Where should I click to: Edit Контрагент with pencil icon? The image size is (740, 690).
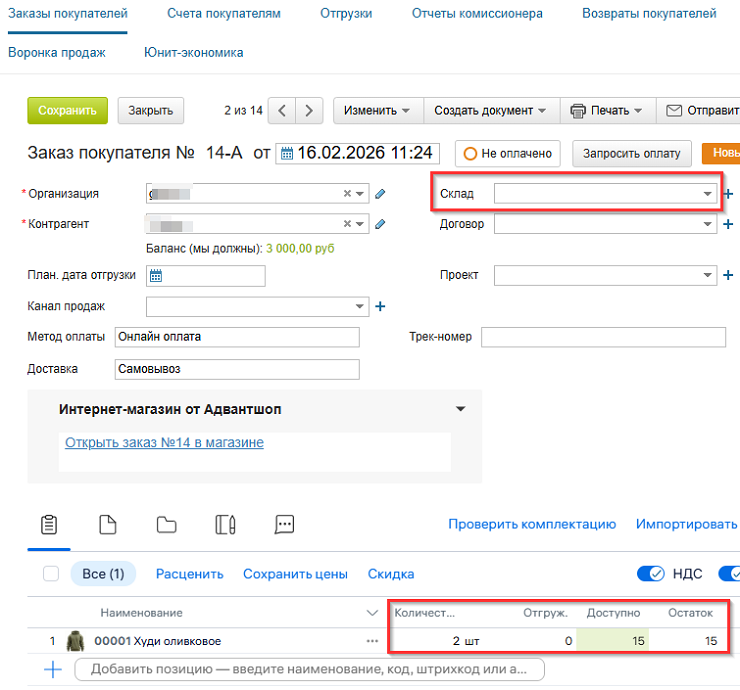(380, 224)
